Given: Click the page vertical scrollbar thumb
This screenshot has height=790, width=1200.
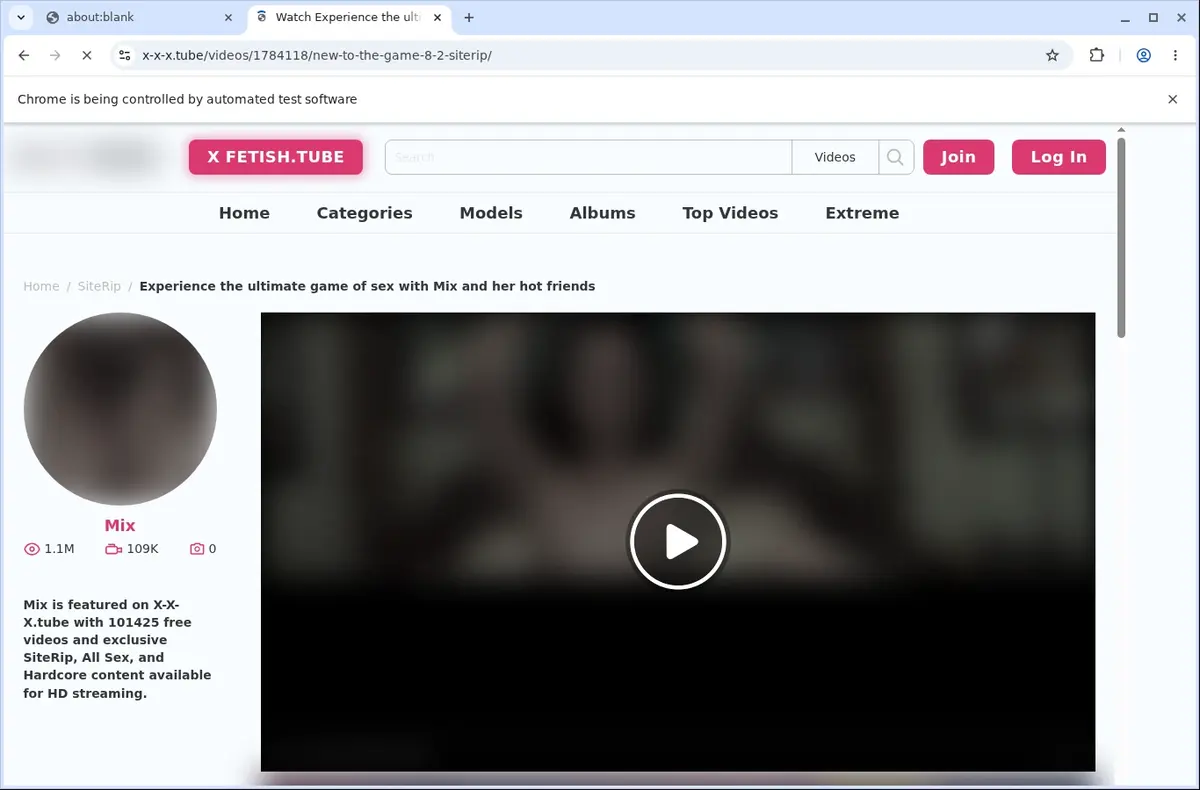Looking at the screenshot, I should coord(1121,238).
